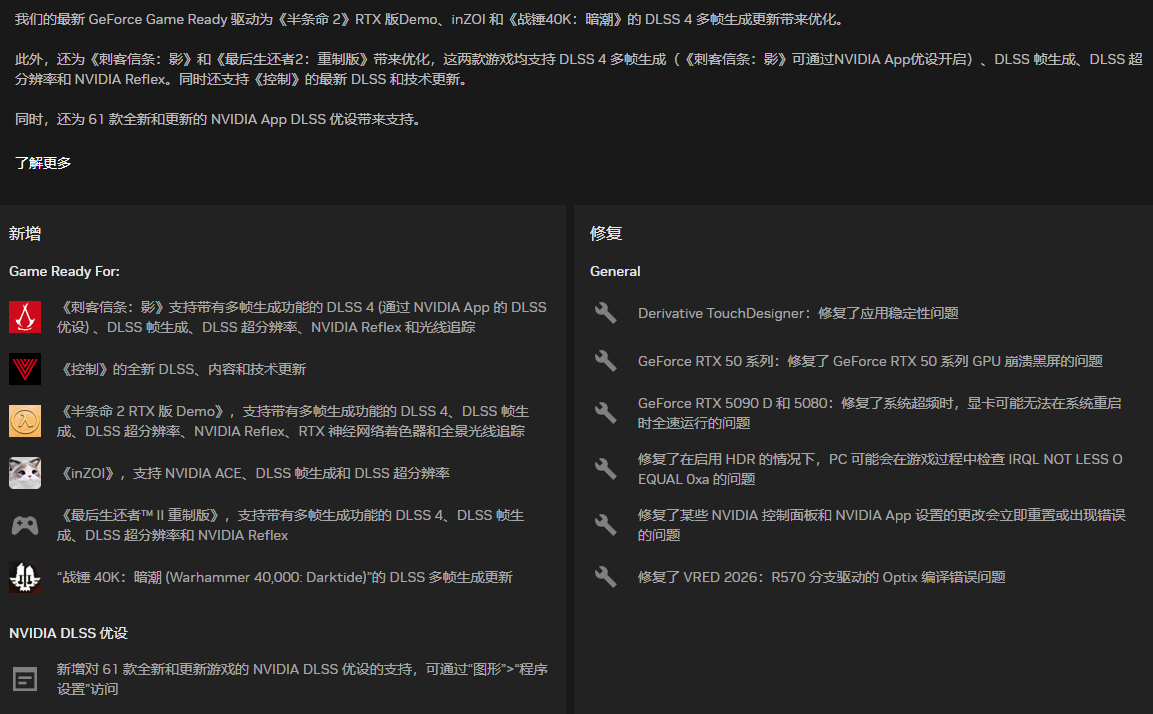Click the DLSS 优设 list document icon
Image resolution: width=1153 pixels, height=714 pixels.
pyautogui.click(x=24, y=679)
